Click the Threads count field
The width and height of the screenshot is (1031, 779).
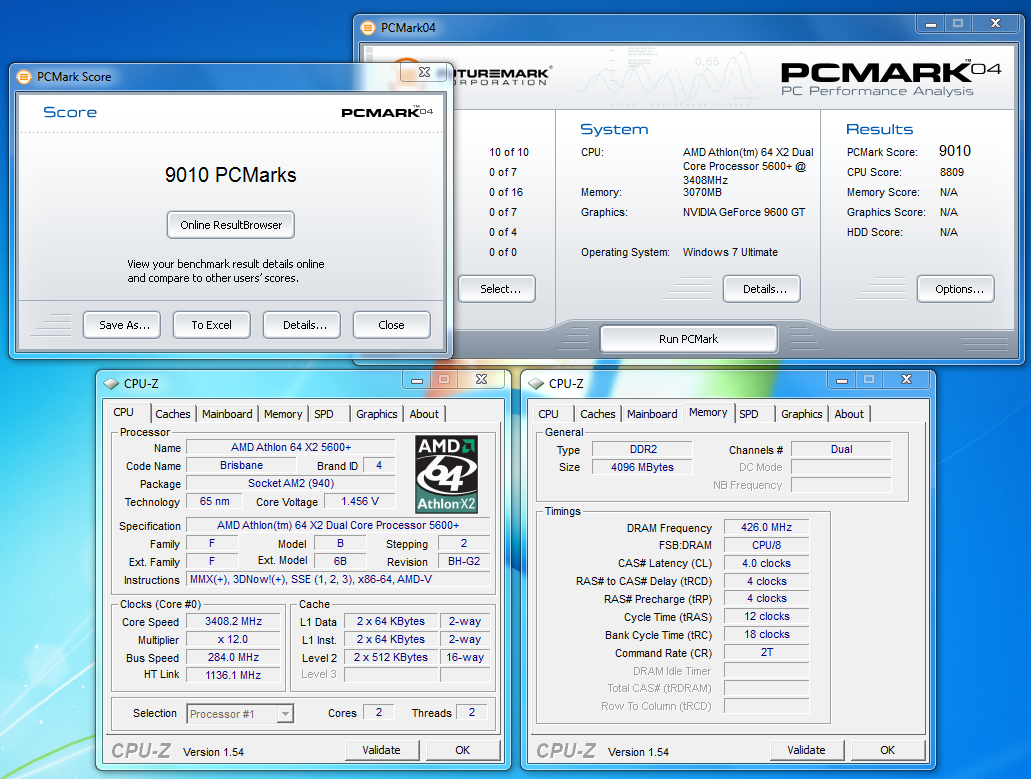pos(471,712)
